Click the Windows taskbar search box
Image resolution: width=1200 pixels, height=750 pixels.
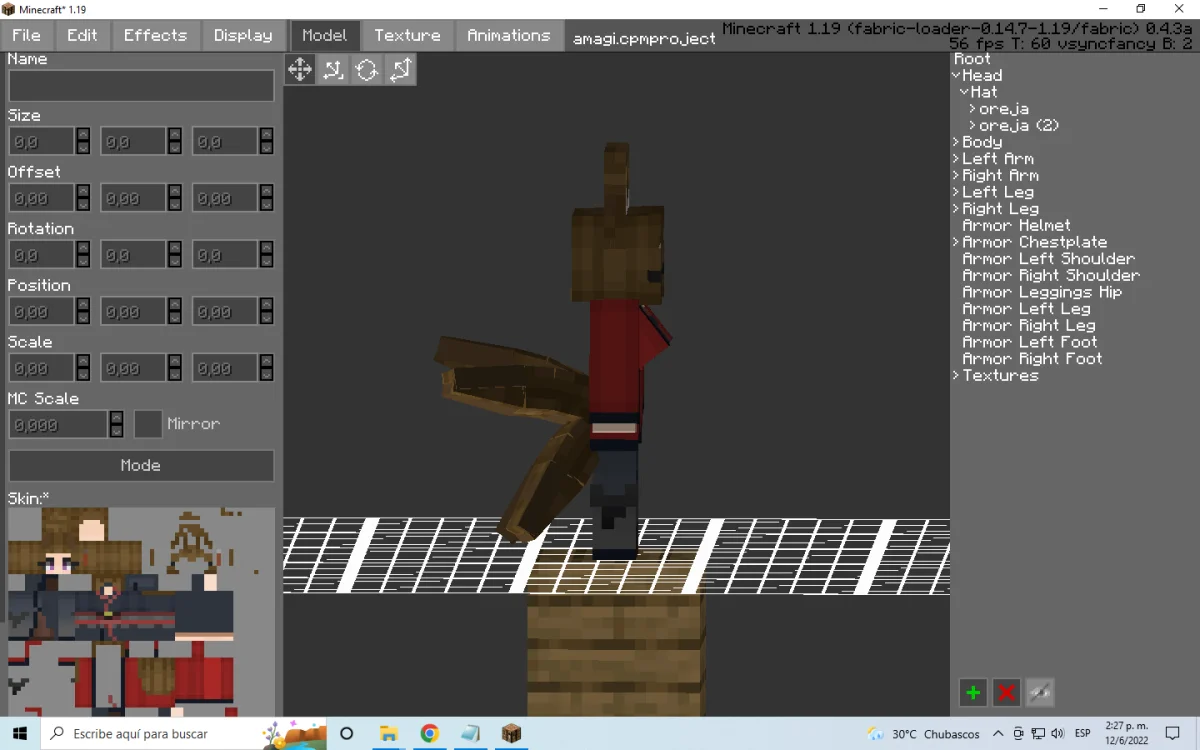184,733
